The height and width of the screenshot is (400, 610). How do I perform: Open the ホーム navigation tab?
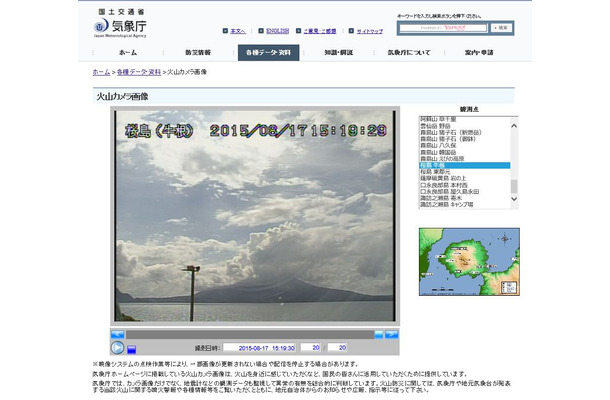(128, 53)
